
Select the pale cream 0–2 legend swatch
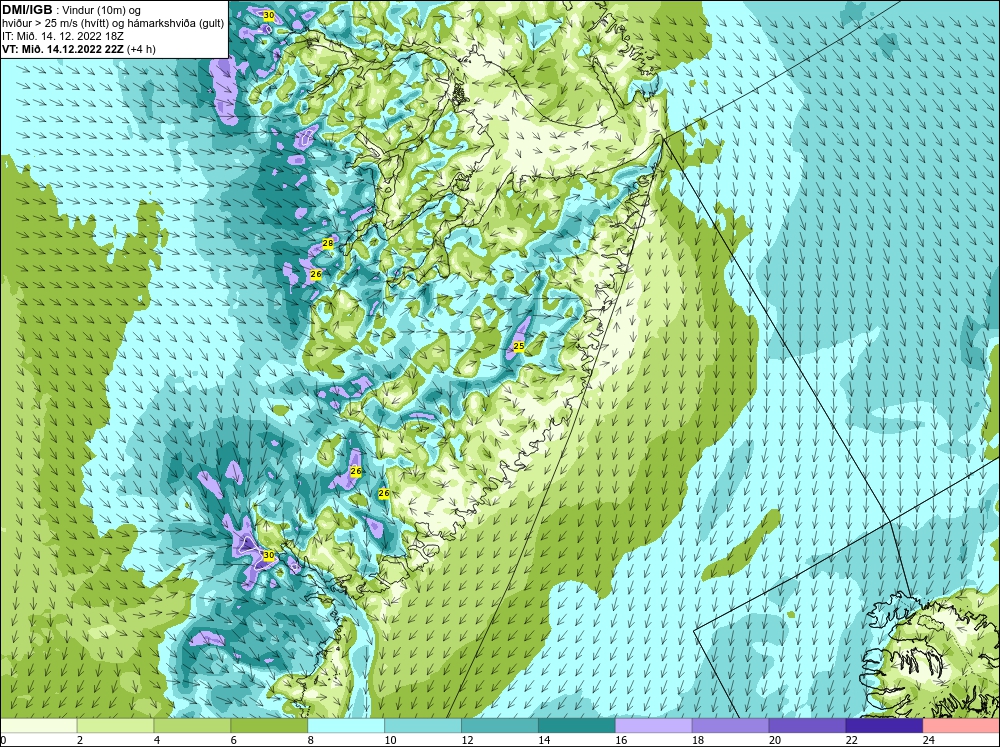(38, 726)
